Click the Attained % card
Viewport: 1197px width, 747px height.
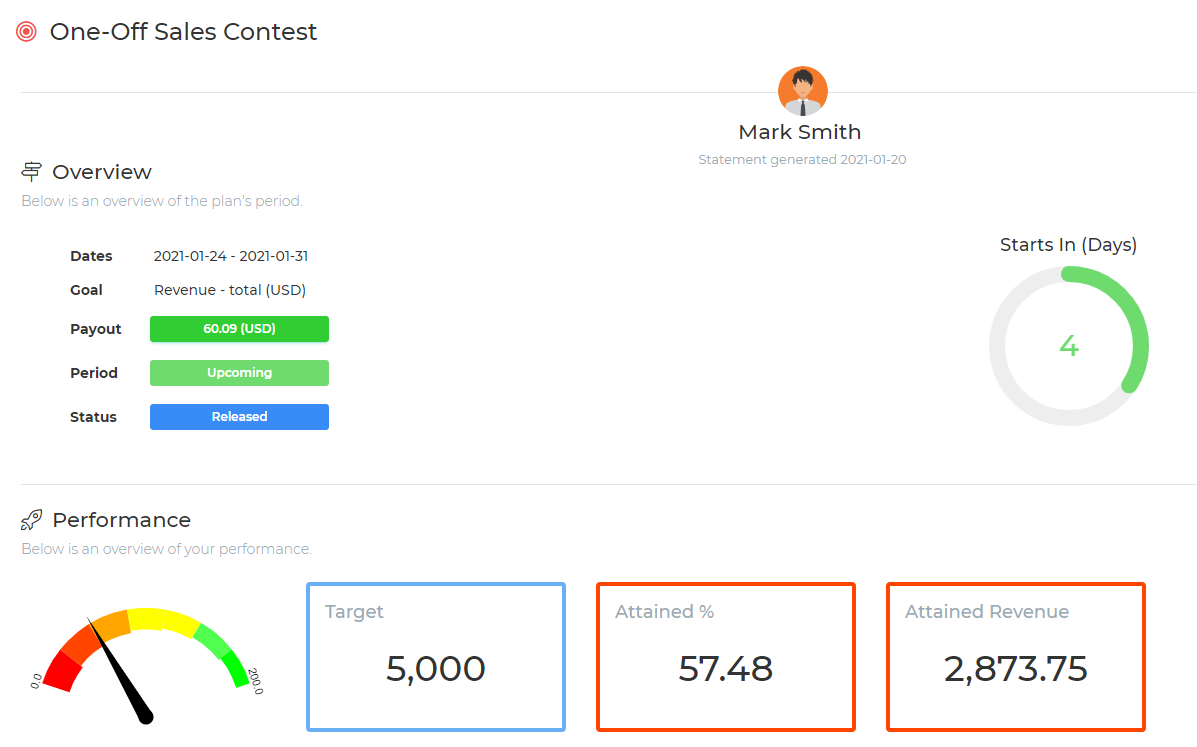coord(725,657)
